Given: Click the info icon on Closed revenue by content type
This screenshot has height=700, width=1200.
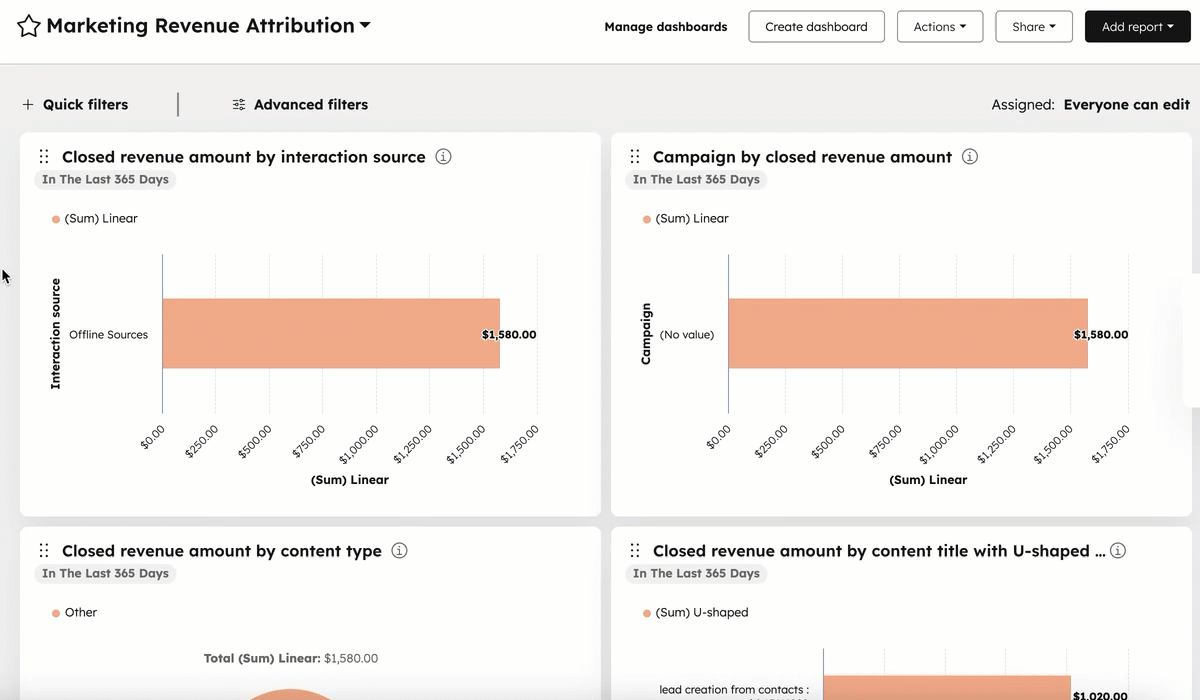Looking at the screenshot, I should point(399,550).
